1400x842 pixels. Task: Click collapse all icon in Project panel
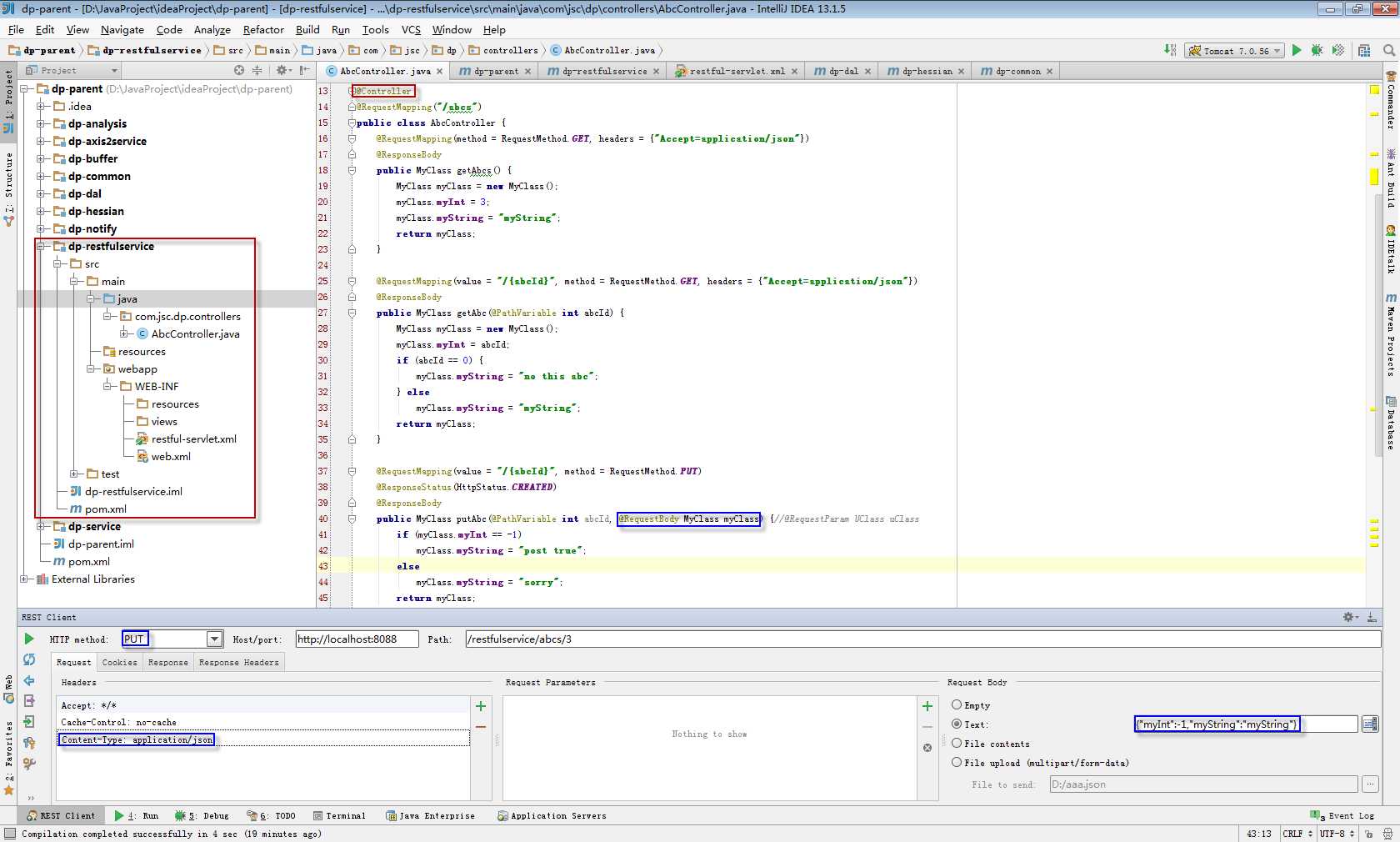point(257,71)
